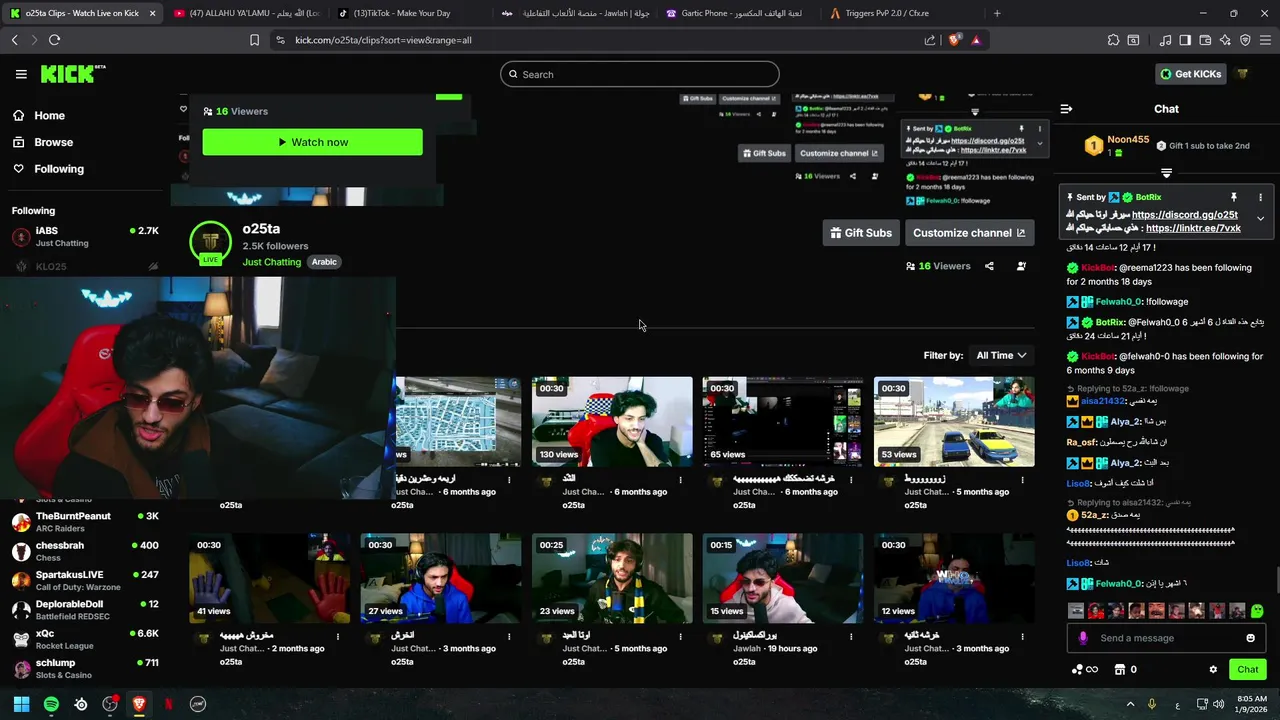Focus the Kick search field
1280x720 pixels.
[x=640, y=74]
